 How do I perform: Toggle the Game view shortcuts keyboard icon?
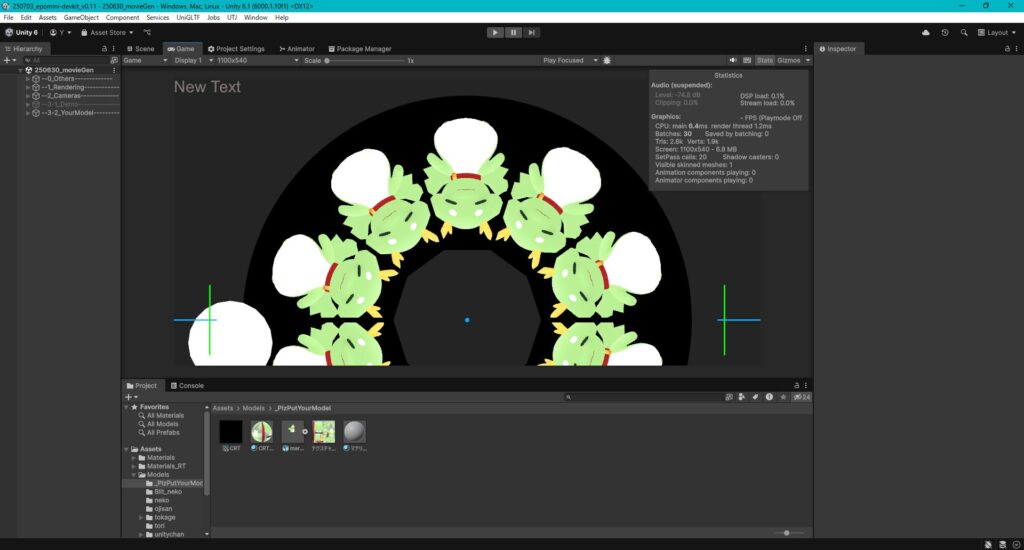coord(747,60)
